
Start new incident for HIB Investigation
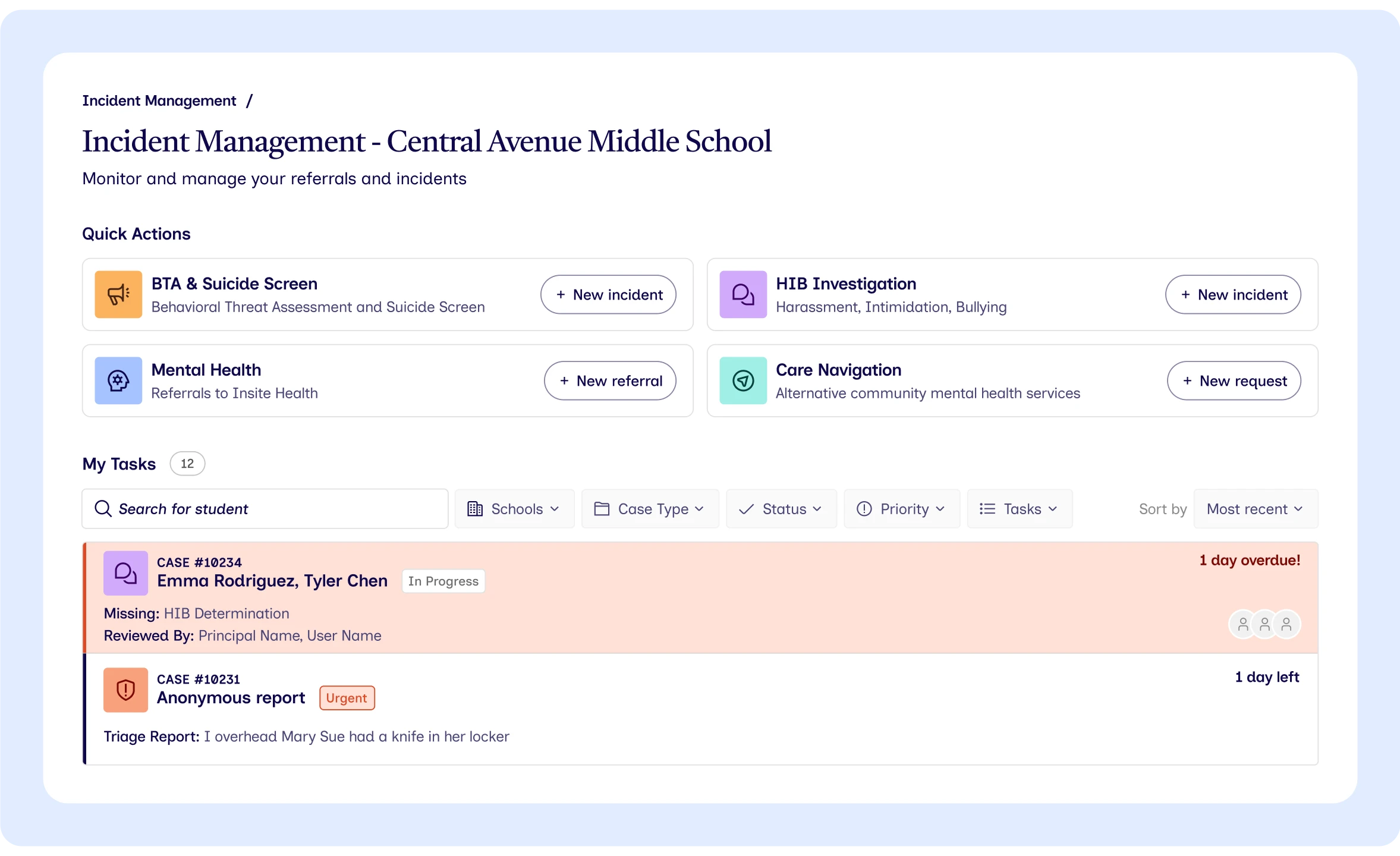(x=1233, y=294)
